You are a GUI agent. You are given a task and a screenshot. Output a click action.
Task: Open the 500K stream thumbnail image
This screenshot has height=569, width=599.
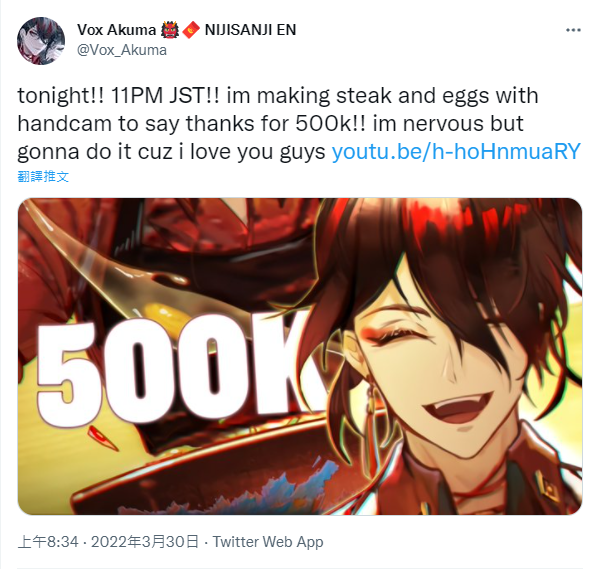click(300, 356)
